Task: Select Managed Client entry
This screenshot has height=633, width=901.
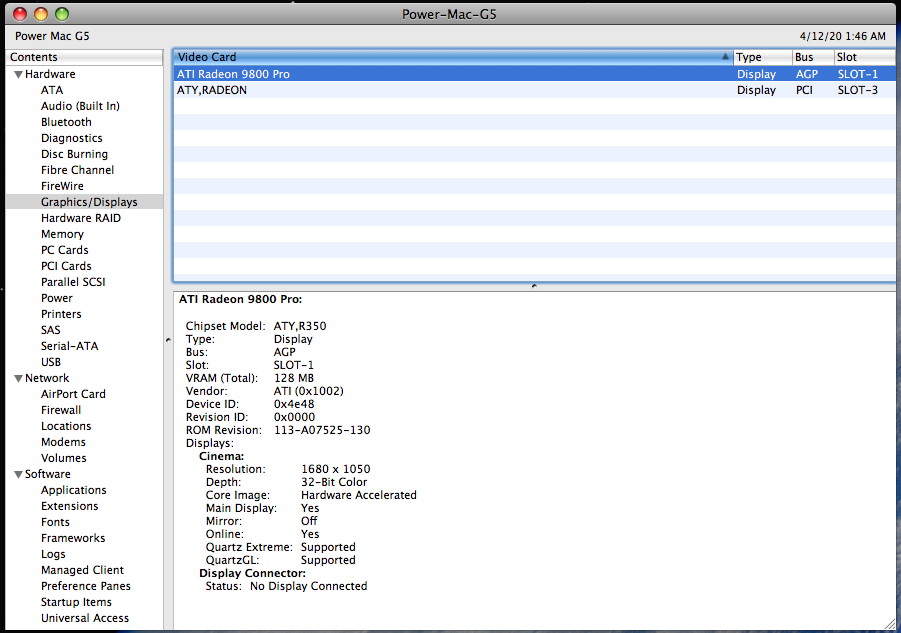Action: pyautogui.click(x=82, y=570)
